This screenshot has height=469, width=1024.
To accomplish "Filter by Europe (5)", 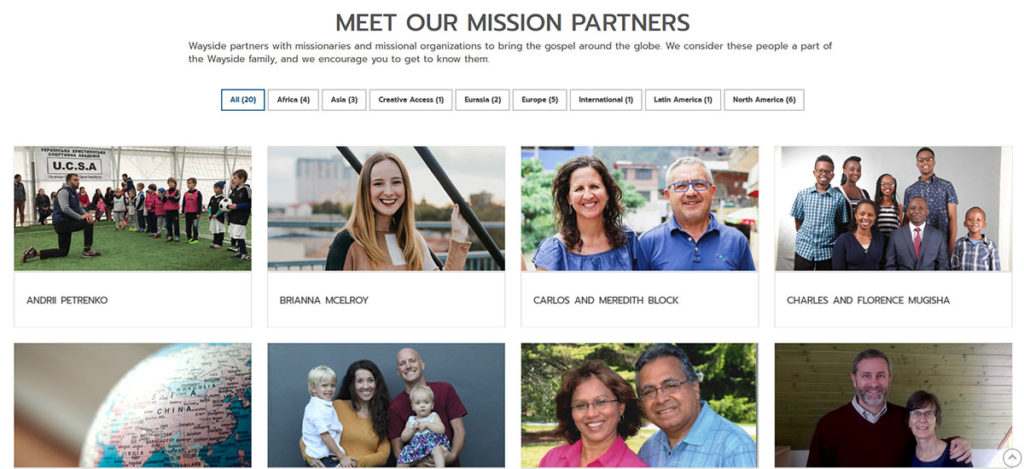I will point(539,100).
